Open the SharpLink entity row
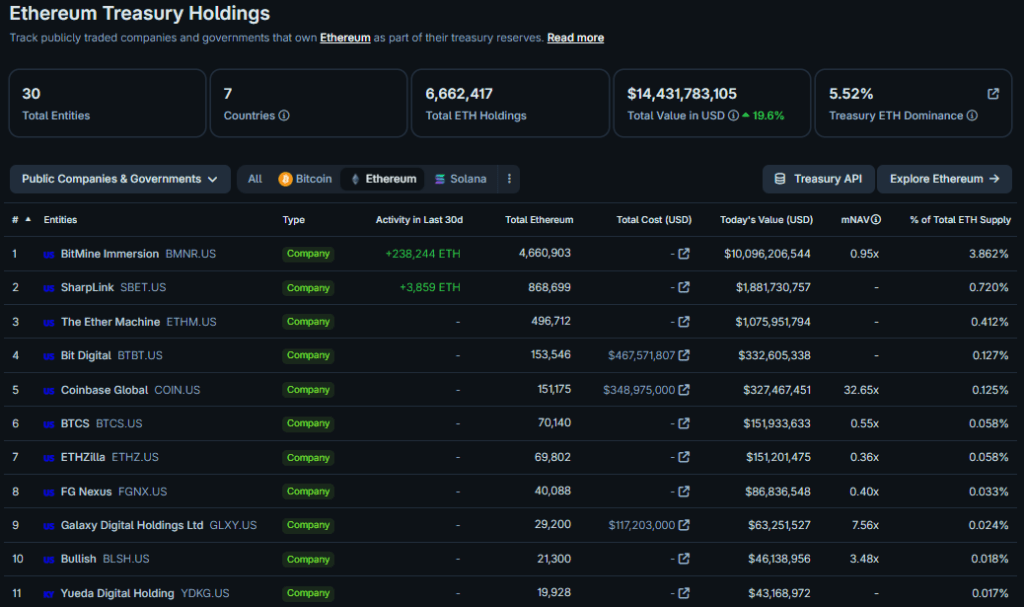 pyautogui.click(x=87, y=288)
